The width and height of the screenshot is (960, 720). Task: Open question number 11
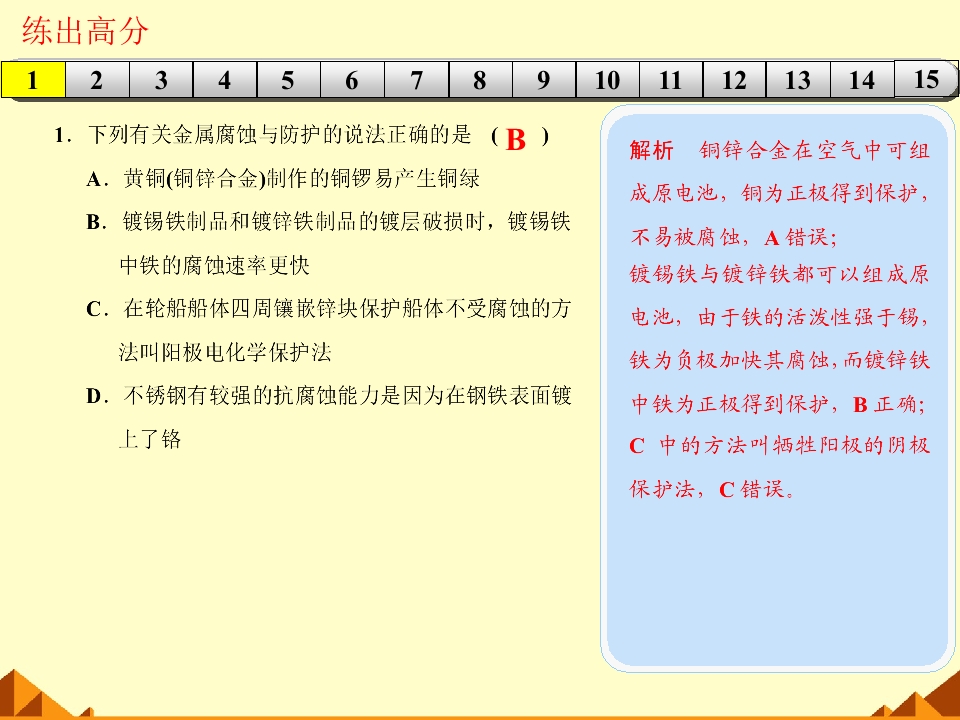[x=671, y=80]
